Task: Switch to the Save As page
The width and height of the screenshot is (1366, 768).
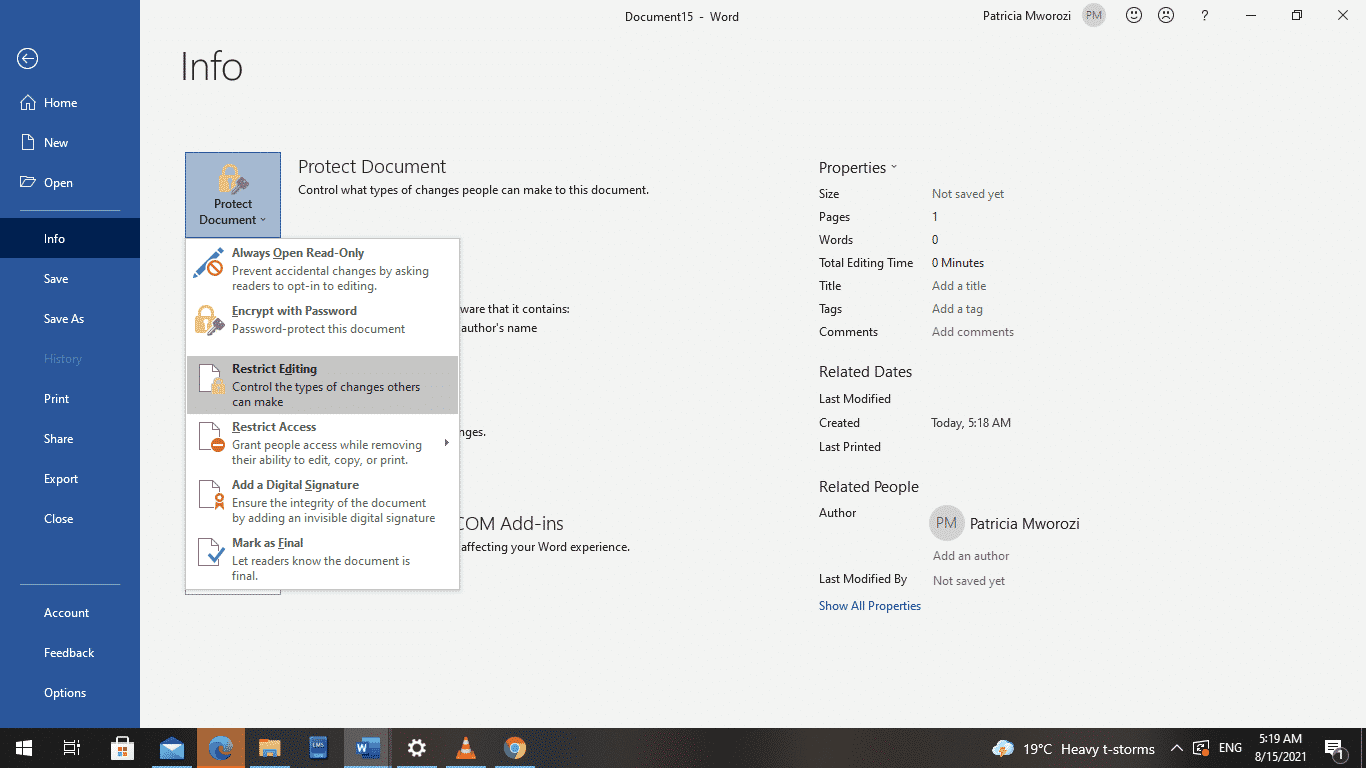Action: click(x=63, y=318)
